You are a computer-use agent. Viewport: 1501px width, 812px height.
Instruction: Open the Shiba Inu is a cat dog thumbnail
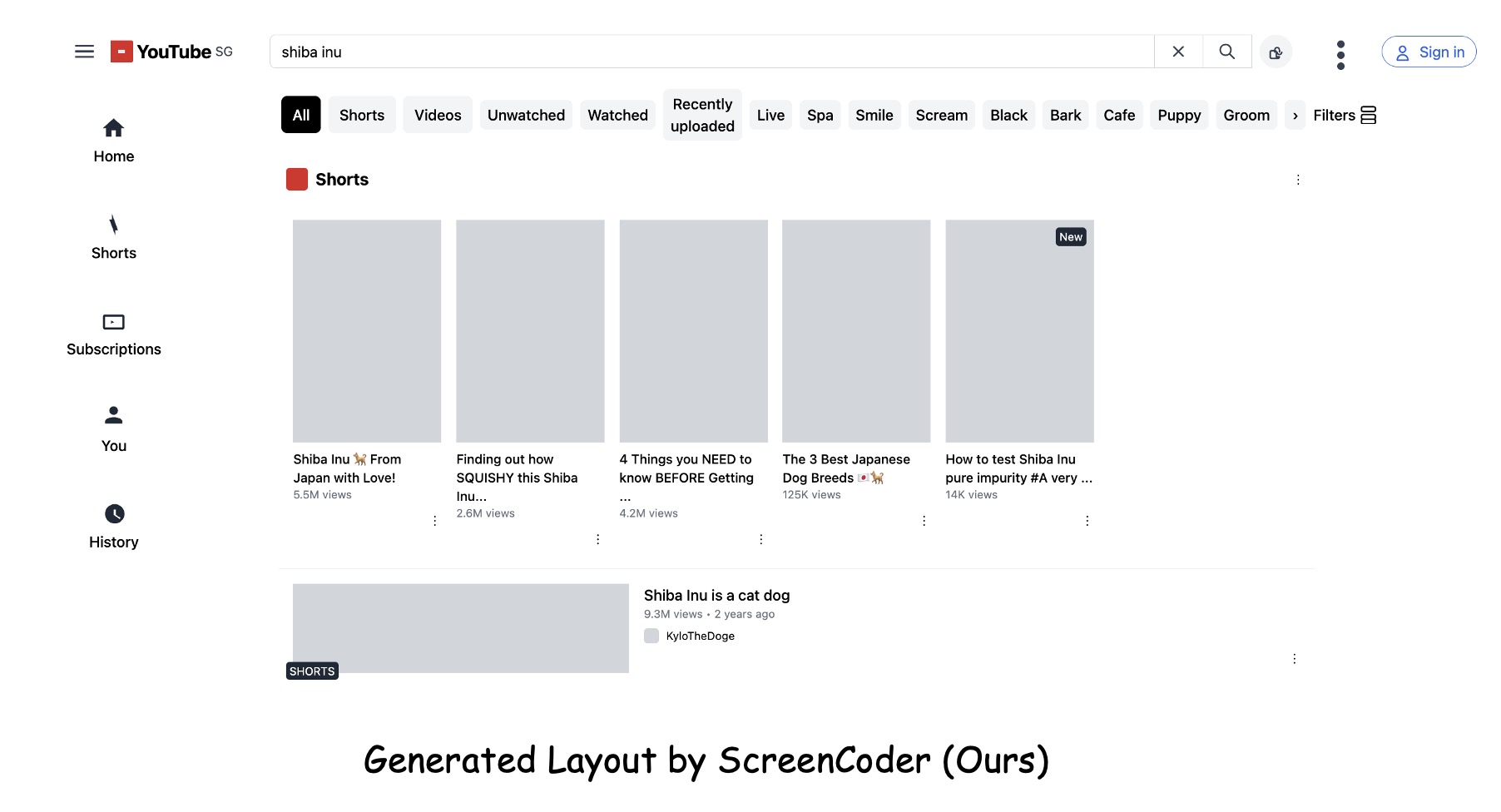pyautogui.click(x=460, y=628)
